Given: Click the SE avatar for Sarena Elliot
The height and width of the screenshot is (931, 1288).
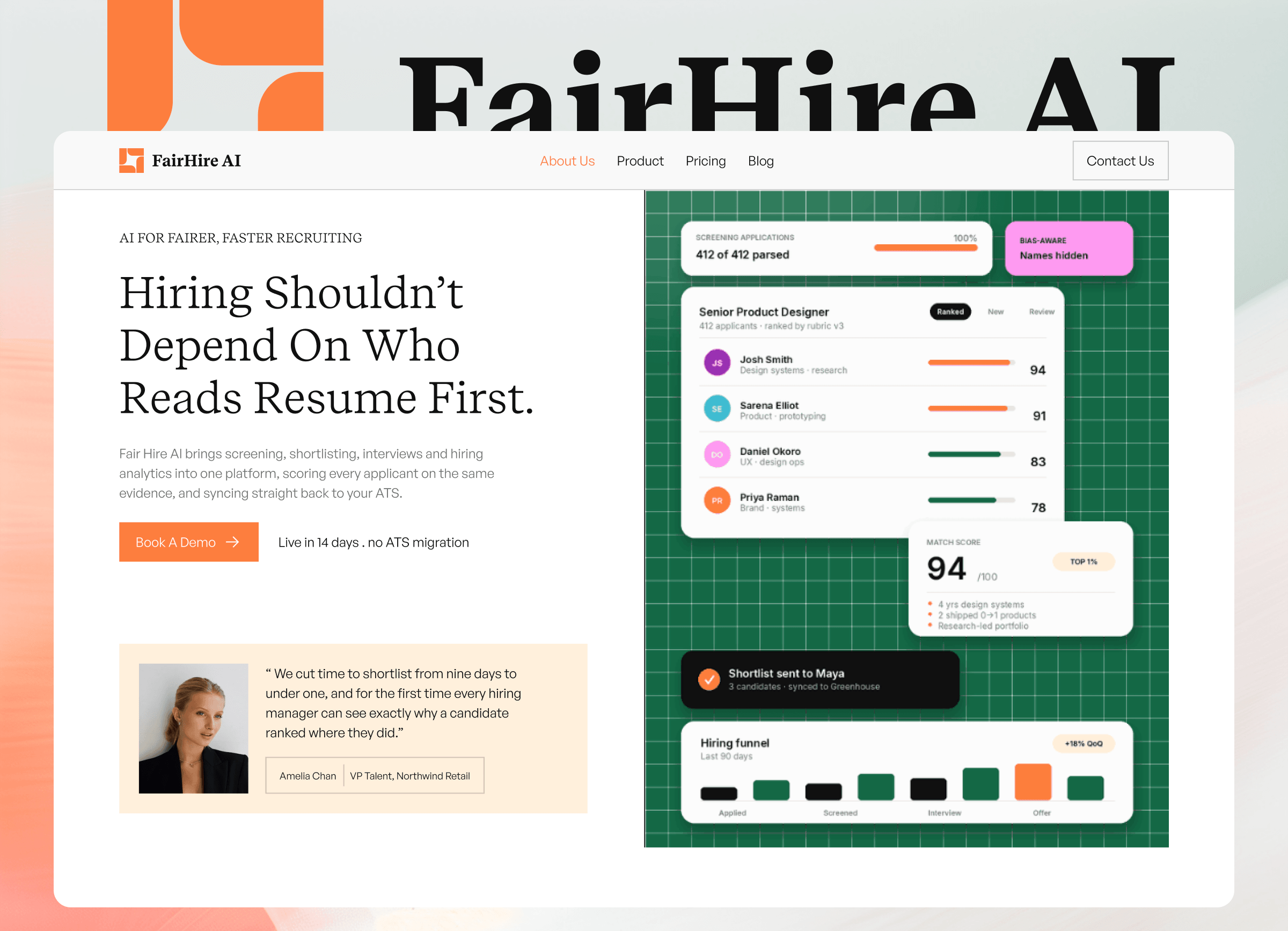Looking at the screenshot, I should (x=718, y=409).
